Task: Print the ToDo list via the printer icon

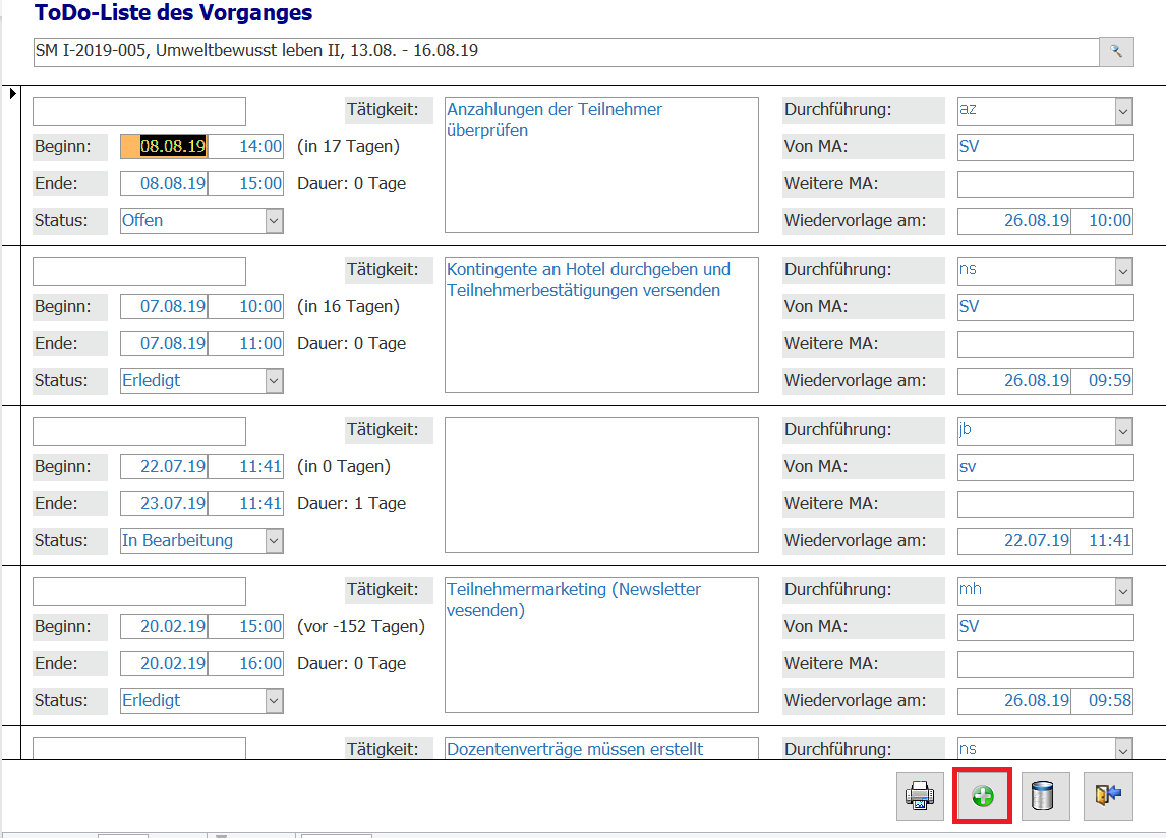Action: coord(920,796)
